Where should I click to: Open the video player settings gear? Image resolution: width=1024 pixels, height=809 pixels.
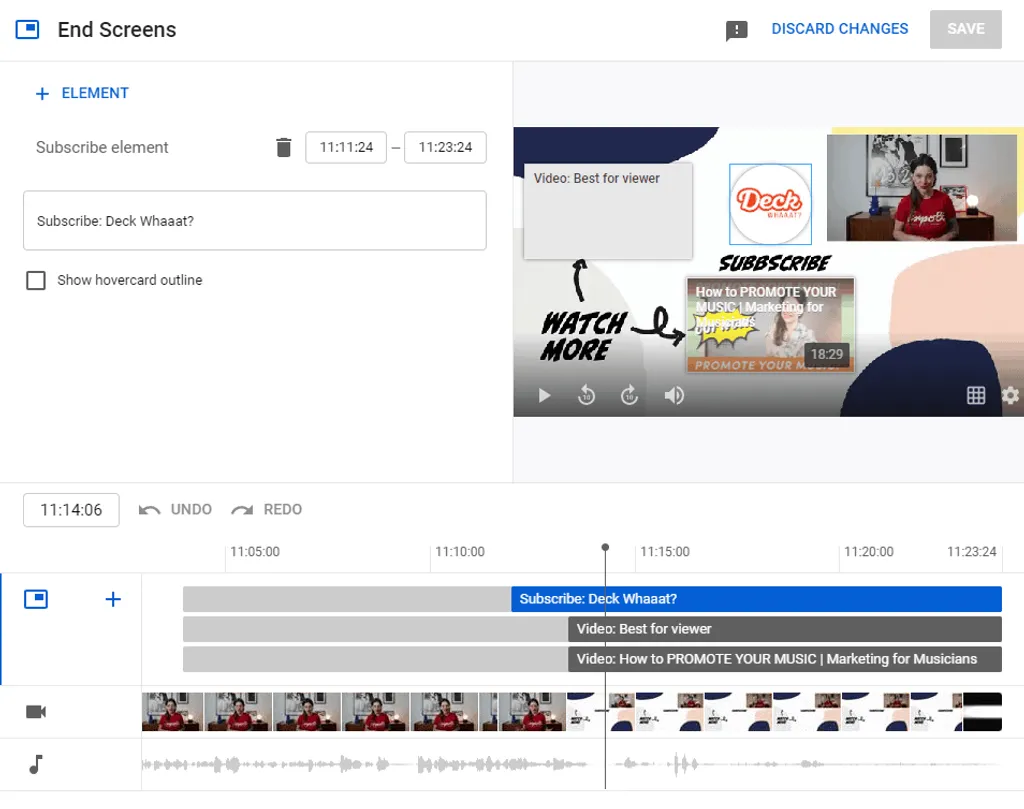point(1010,395)
